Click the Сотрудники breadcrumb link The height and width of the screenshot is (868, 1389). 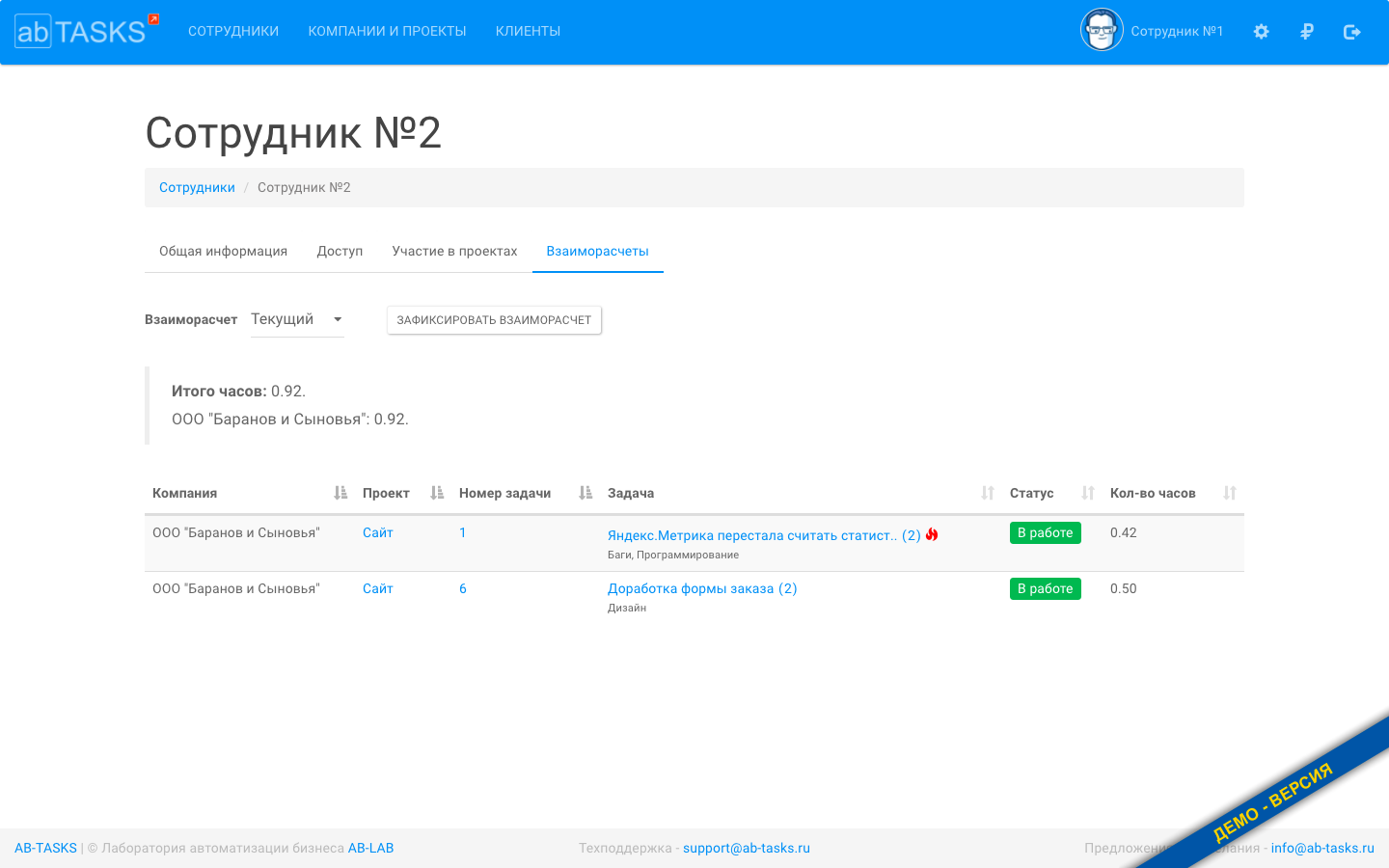(197, 187)
